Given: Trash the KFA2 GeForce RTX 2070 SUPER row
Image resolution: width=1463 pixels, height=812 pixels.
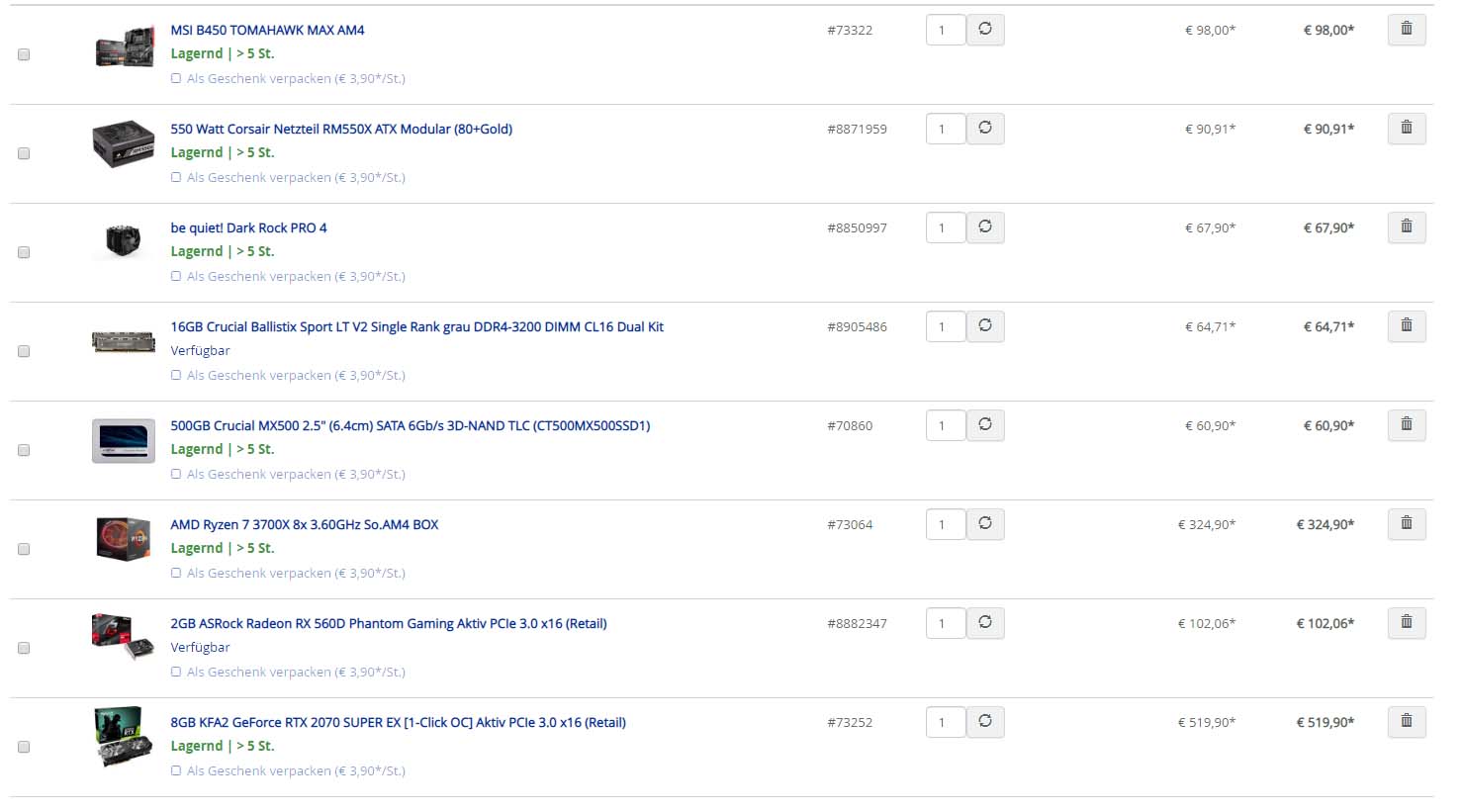Looking at the screenshot, I should tap(1406, 722).
